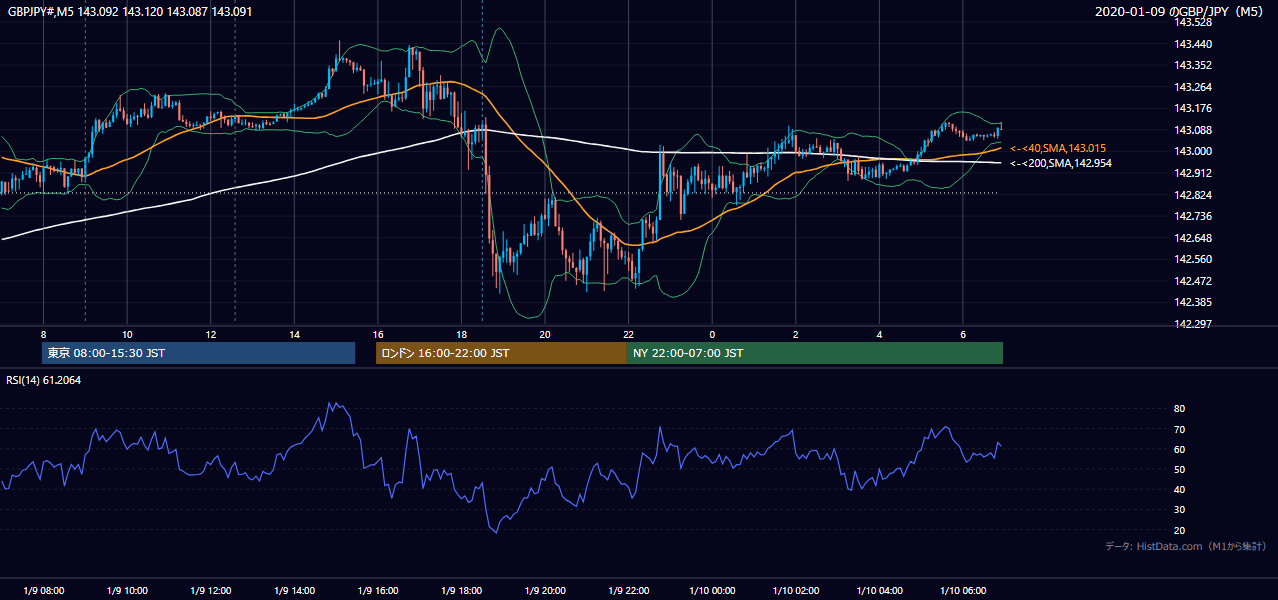This screenshot has width=1278, height=600.
Task: Click the hour label 18 under price chart
Action: click(x=462, y=334)
